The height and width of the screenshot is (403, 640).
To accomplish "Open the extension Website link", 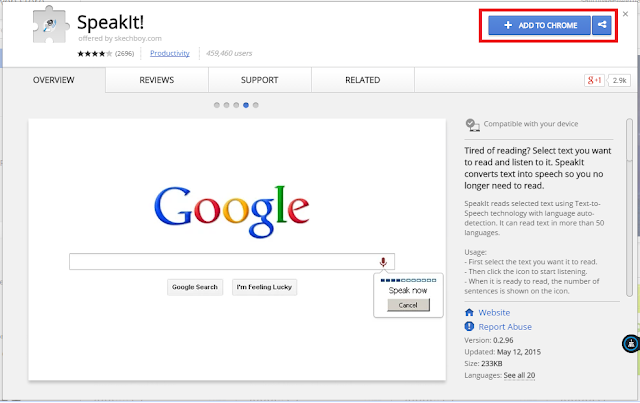I will tap(494, 313).
